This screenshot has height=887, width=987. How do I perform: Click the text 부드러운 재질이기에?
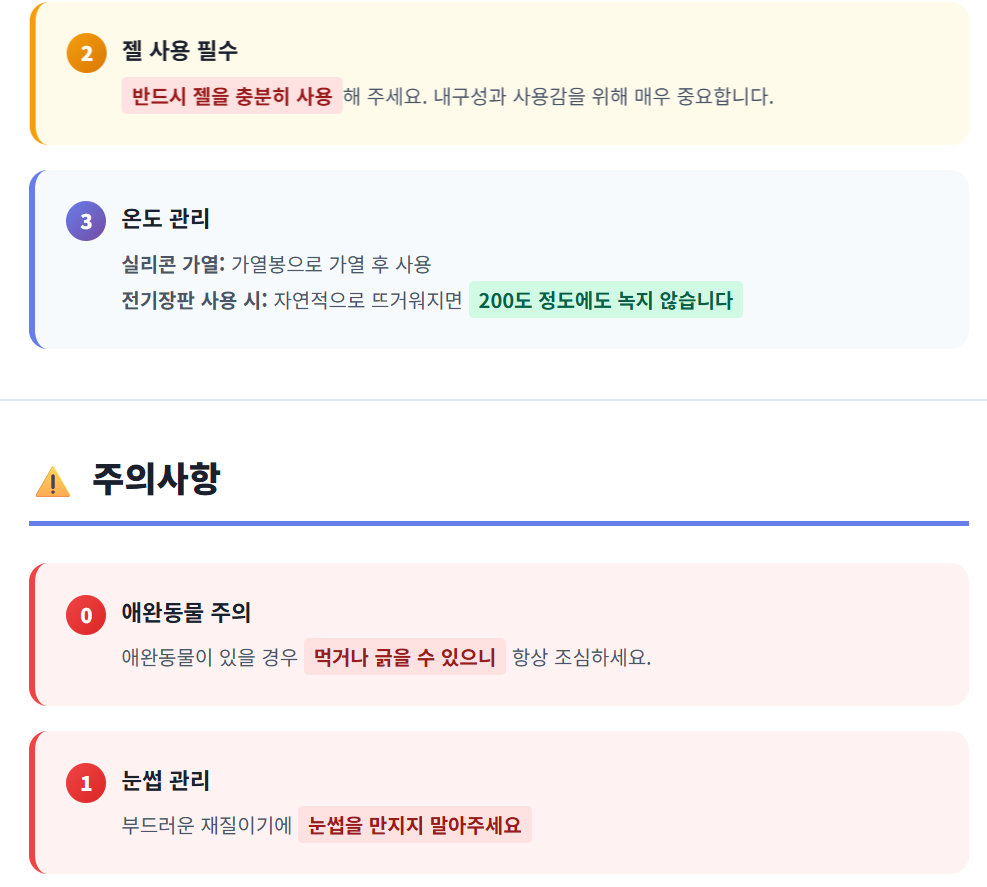point(207,826)
